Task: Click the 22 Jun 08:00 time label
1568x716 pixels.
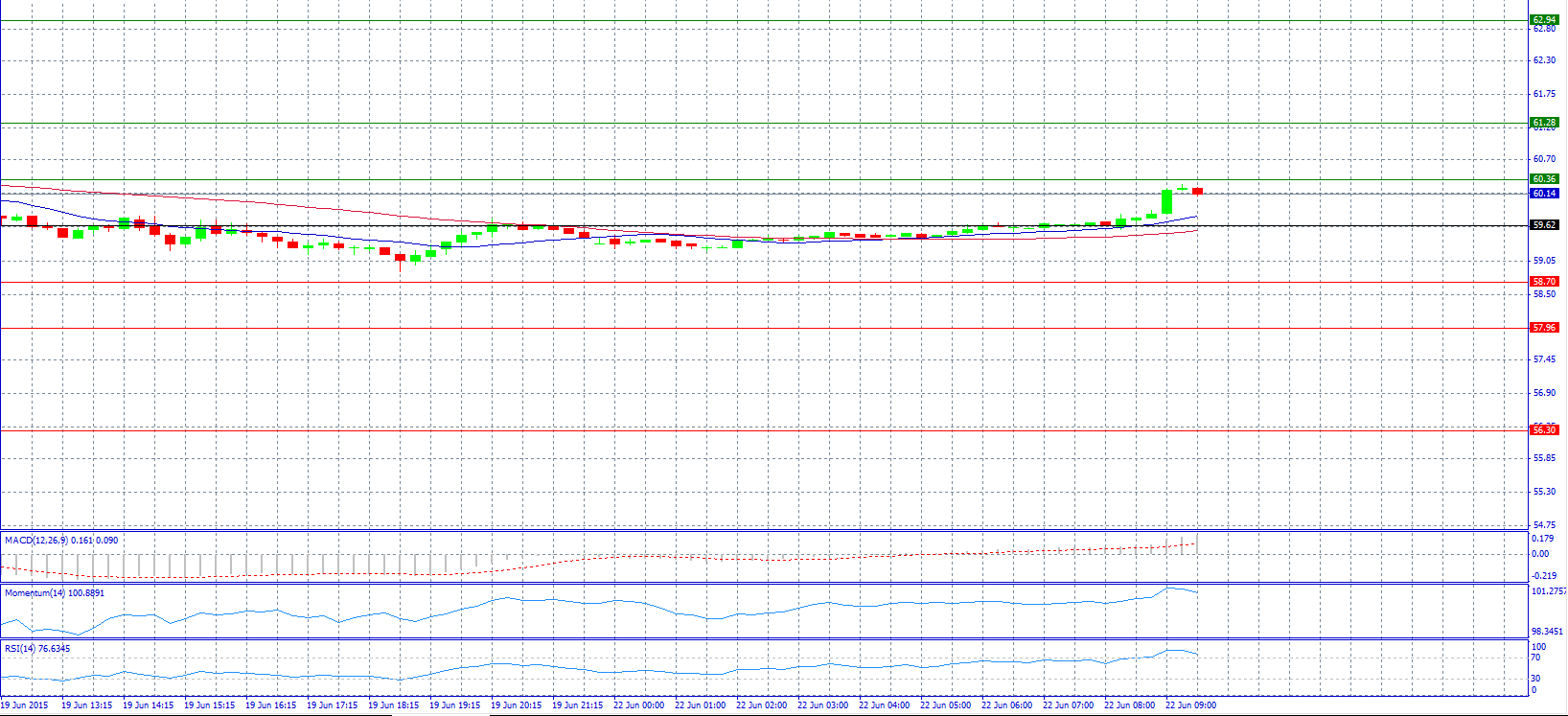Action: [x=1129, y=705]
